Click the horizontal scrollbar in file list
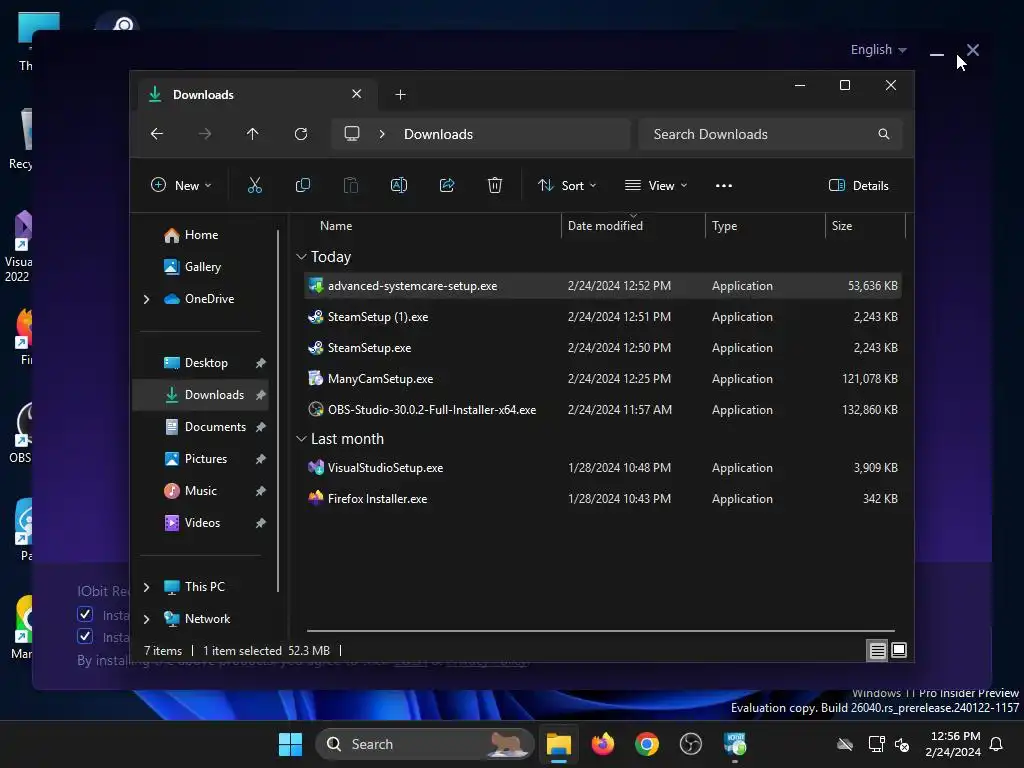The height and width of the screenshot is (768, 1024). [x=600, y=631]
